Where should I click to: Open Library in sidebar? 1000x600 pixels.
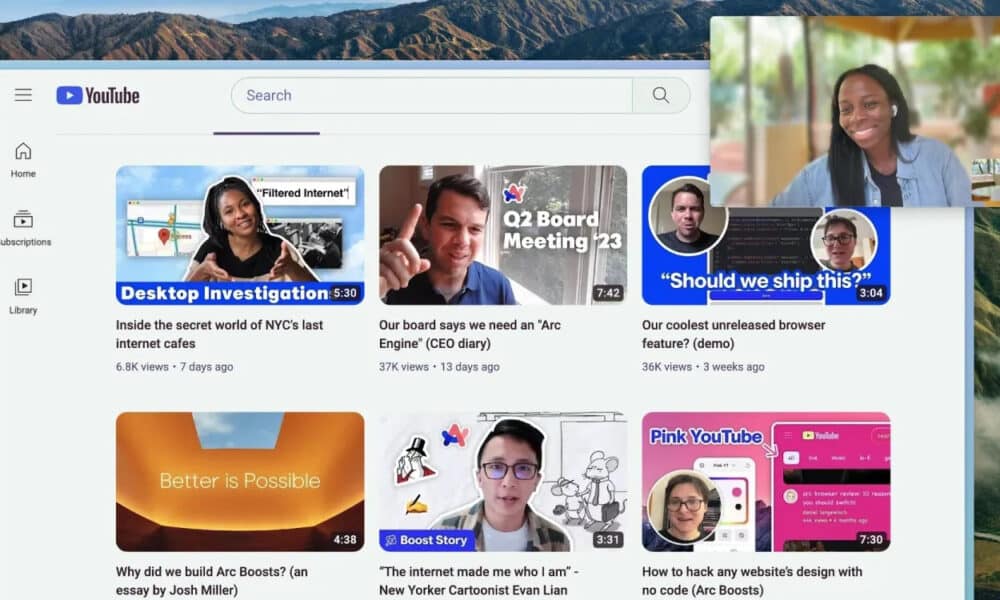pos(23,296)
